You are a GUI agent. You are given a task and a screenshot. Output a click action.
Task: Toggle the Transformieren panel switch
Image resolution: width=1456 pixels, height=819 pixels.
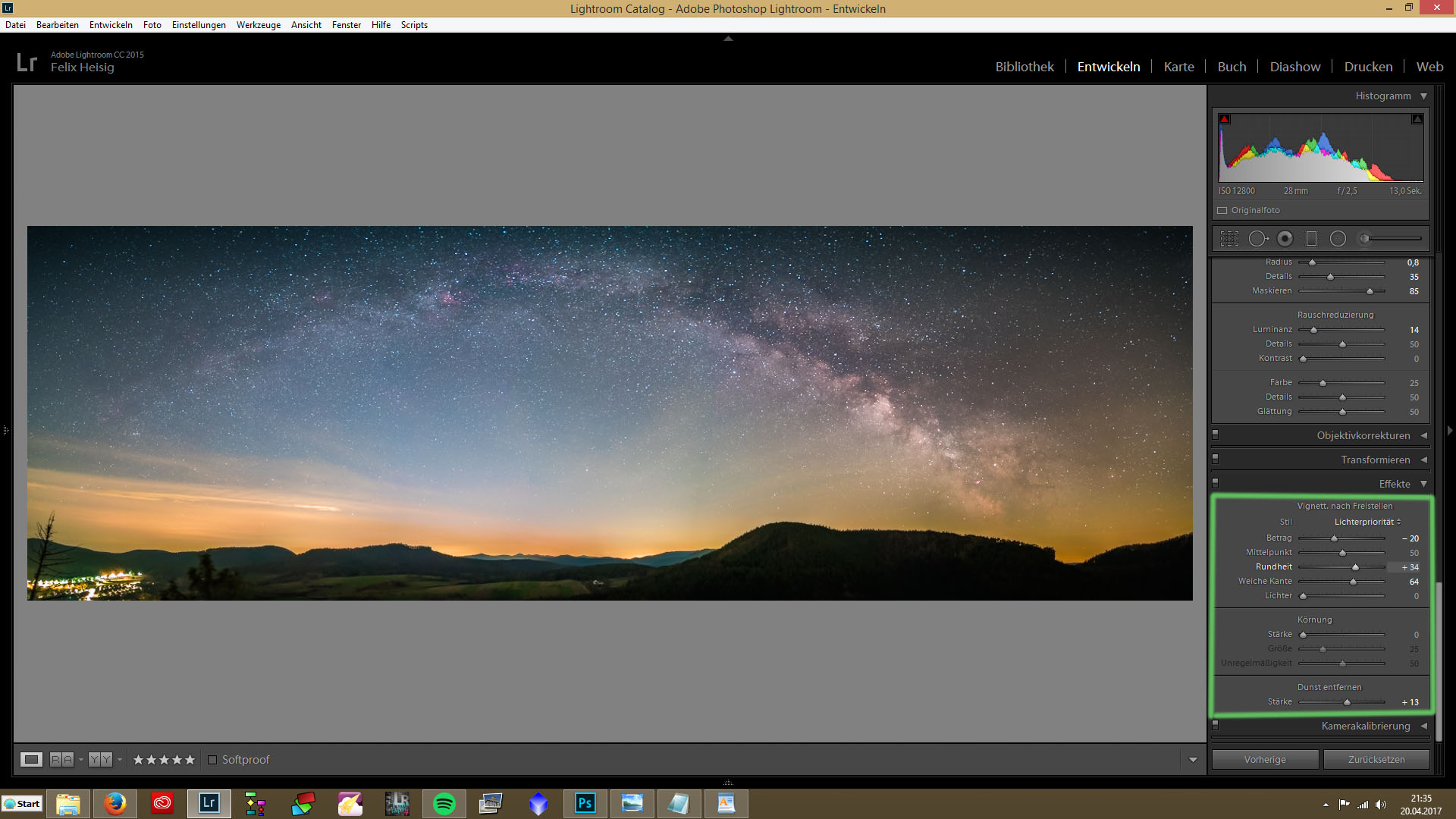(x=1215, y=460)
